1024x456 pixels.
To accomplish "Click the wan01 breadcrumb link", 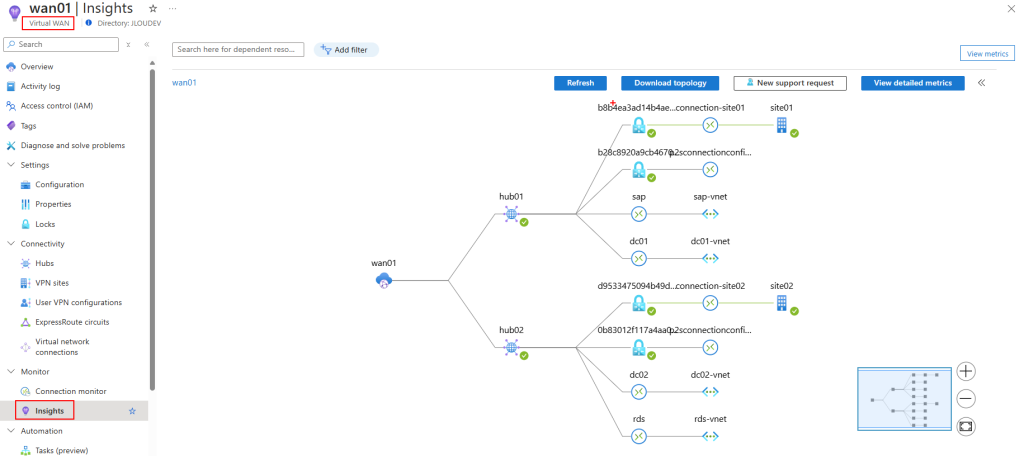I will 184,83.
